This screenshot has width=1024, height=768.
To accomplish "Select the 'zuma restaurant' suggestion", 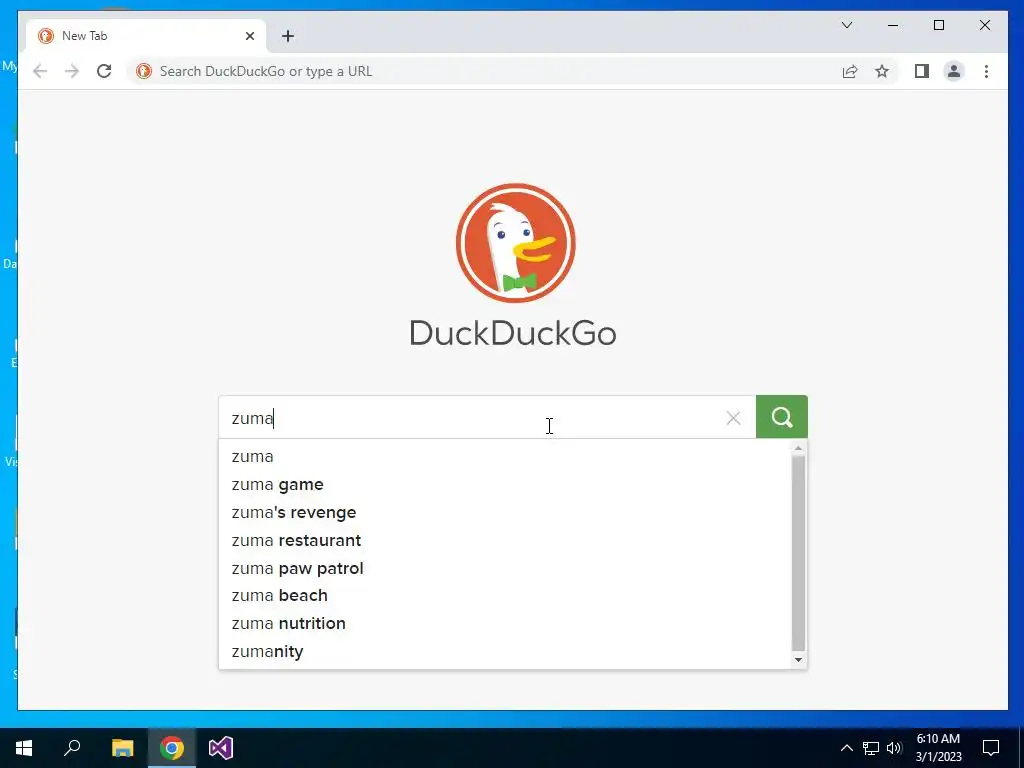I will pyautogui.click(x=505, y=541).
